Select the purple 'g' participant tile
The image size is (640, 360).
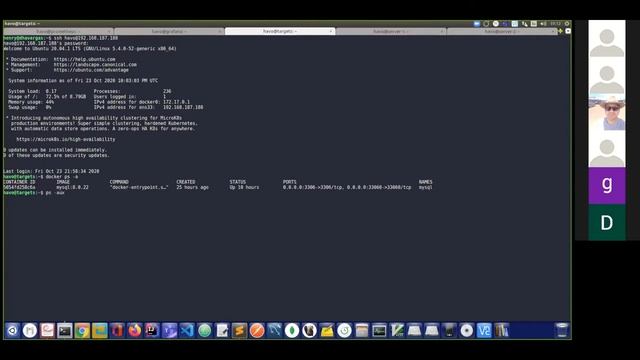tap(607, 185)
